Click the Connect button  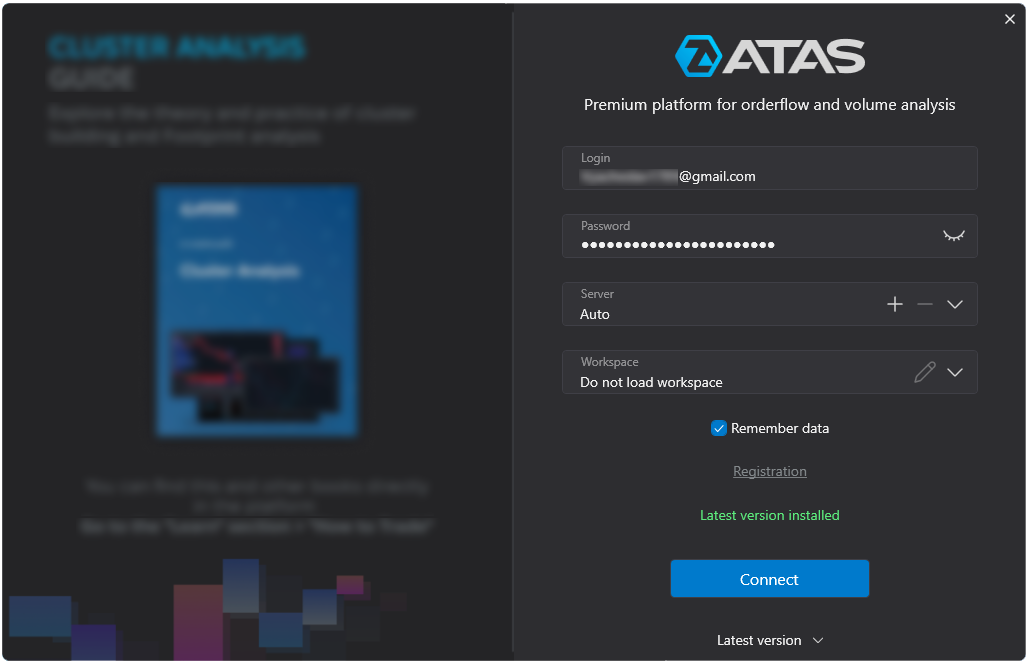pyautogui.click(x=770, y=578)
